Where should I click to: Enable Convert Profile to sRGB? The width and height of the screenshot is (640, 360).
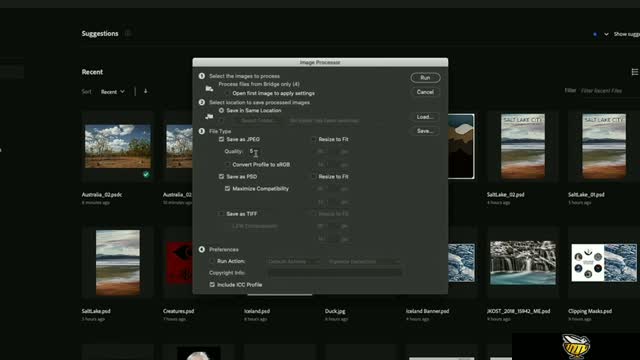[x=227, y=164]
